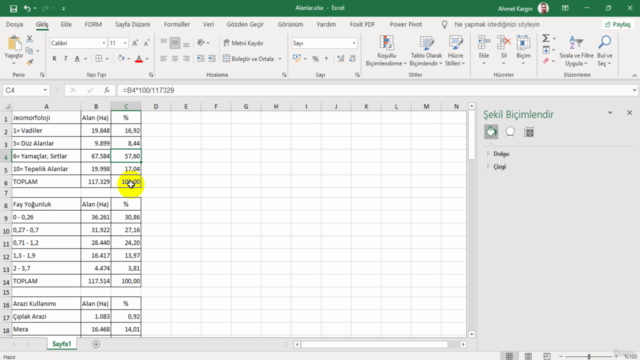Switch to the Sayfa Düzeni tab
Image resolution: width=640 pixels, height=360 pixels.
click(x=133, y=24)
